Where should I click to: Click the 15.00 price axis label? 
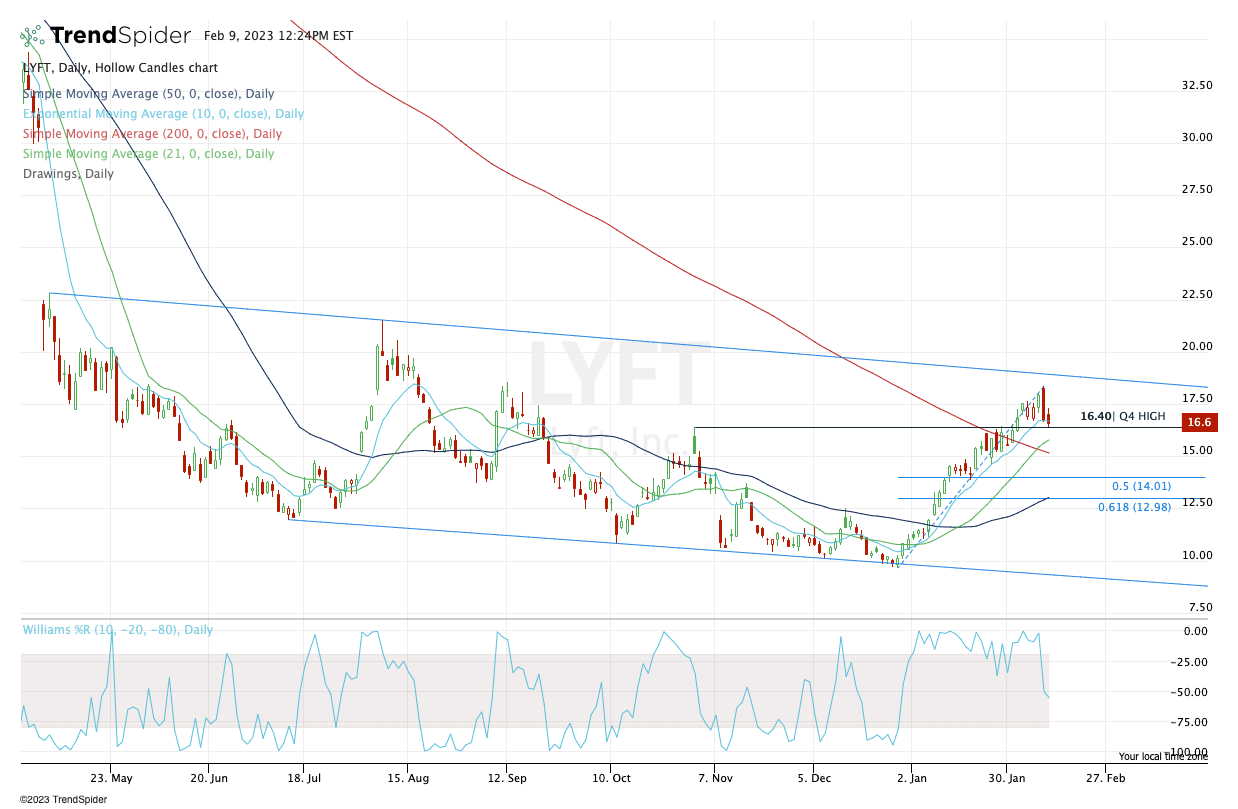(1197, 450)
